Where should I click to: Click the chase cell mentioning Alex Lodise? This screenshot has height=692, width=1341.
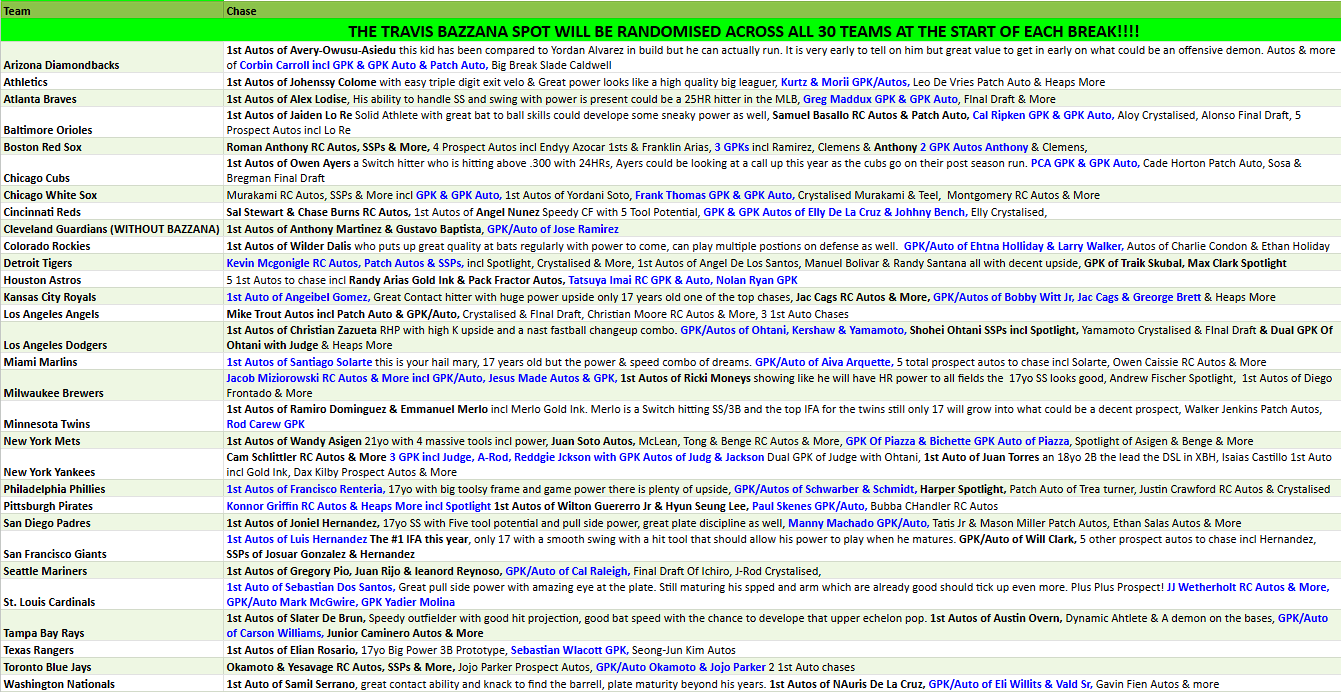(x=782, y=99)
